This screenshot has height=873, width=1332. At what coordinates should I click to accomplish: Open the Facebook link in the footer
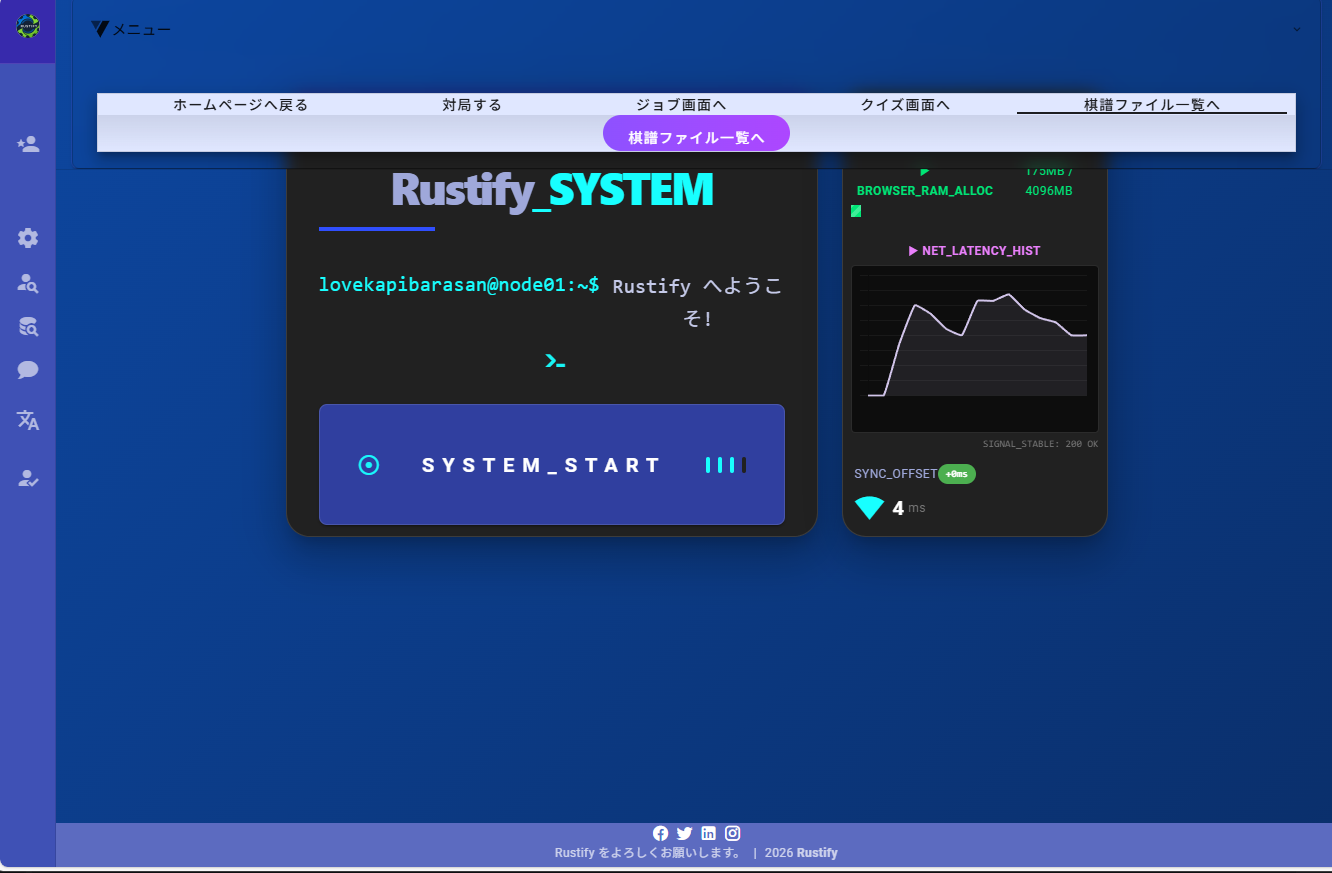(x=660, y=833)
